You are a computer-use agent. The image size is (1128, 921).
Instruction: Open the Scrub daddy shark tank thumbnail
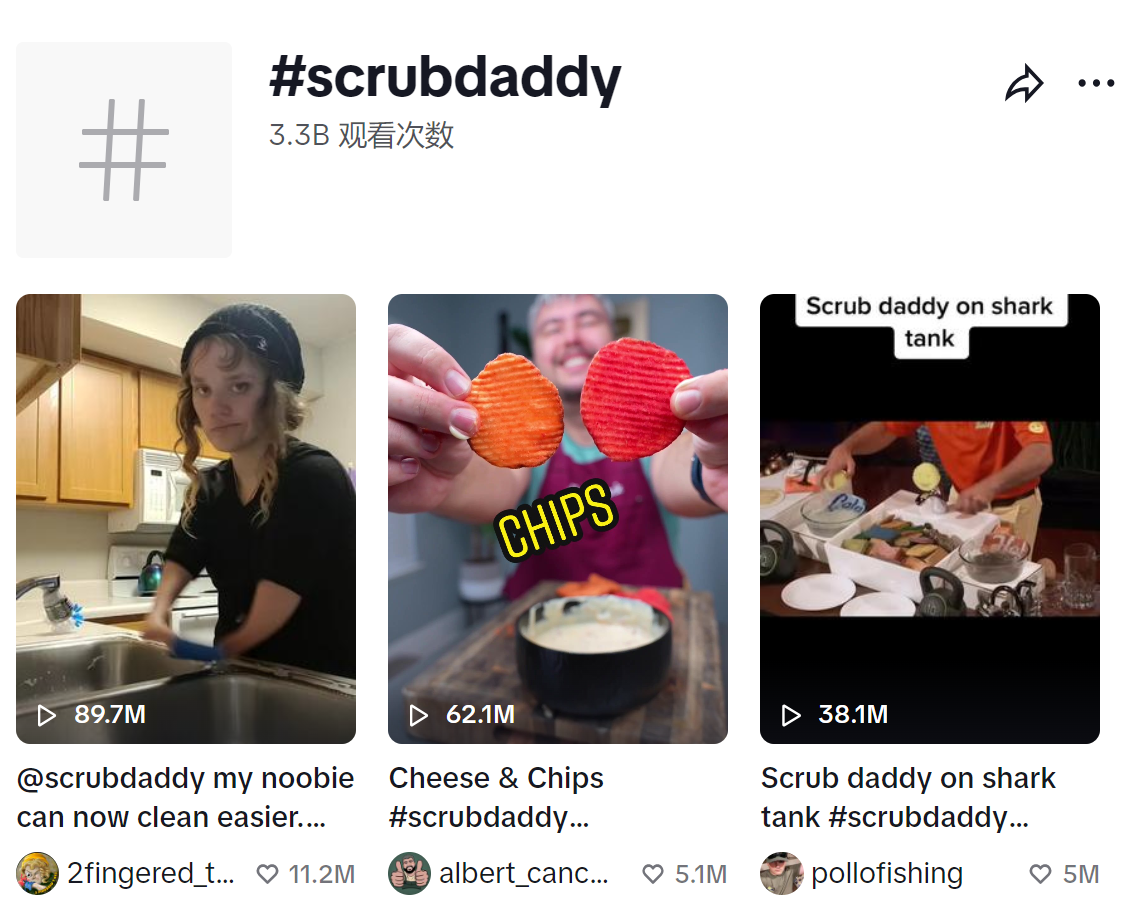[x=929, y=519]
